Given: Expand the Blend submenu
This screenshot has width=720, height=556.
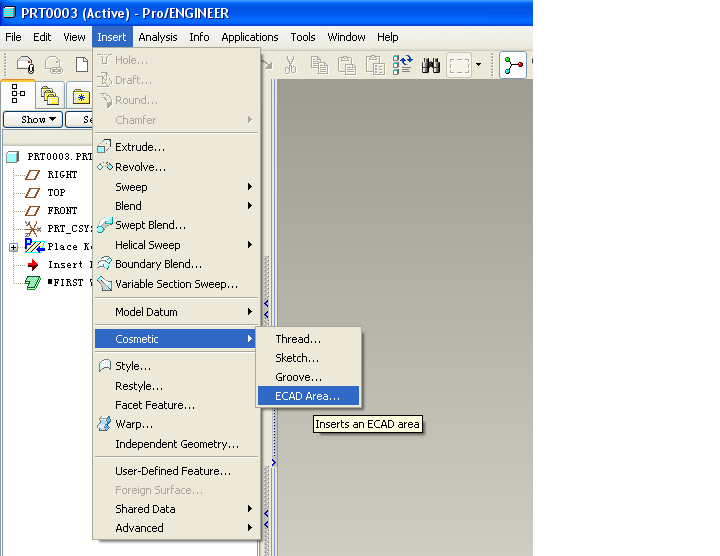Looking at the screenshot, I should 176,206.
